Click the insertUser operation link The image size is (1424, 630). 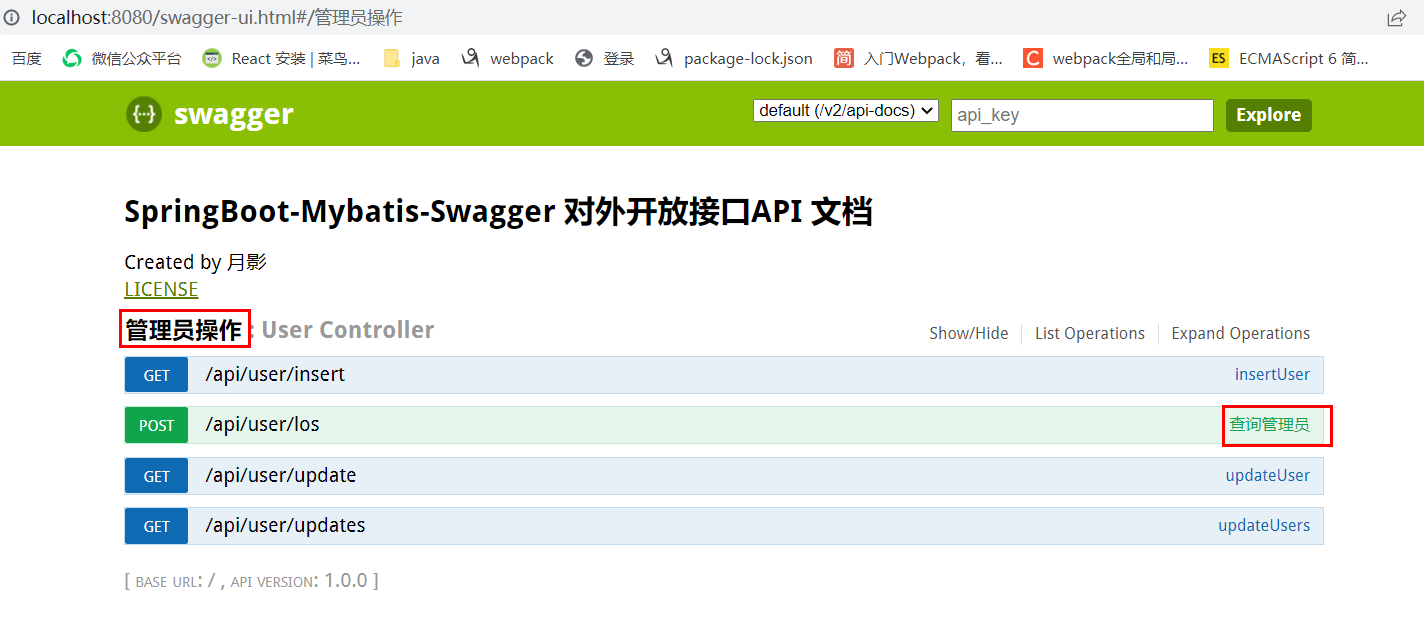click(x=1272, y=374)
